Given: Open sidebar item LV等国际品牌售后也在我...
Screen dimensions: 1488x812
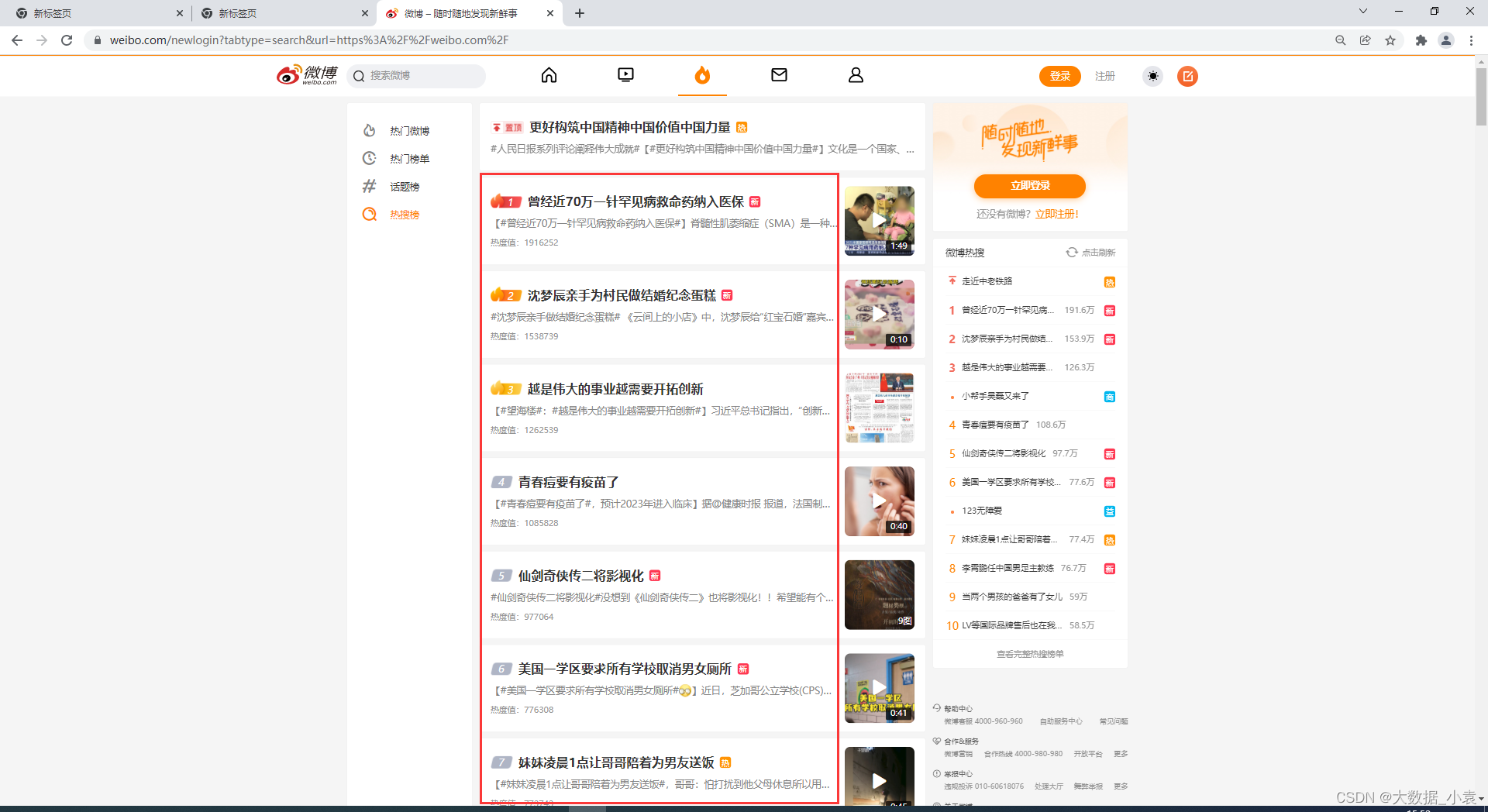Looking at the screenshot, I should pos(1011,625).
